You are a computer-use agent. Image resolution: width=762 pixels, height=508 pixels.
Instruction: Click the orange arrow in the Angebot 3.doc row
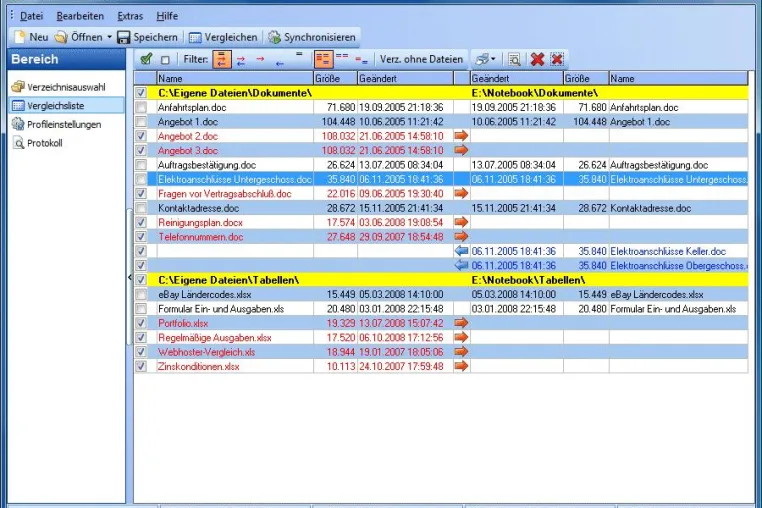click(461, 150)
